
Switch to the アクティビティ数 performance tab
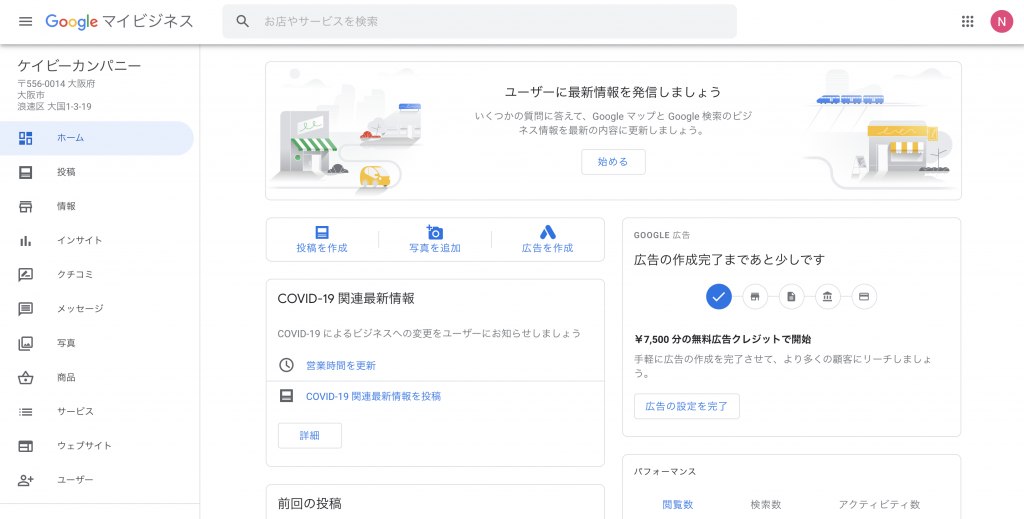tap(879, 504)
